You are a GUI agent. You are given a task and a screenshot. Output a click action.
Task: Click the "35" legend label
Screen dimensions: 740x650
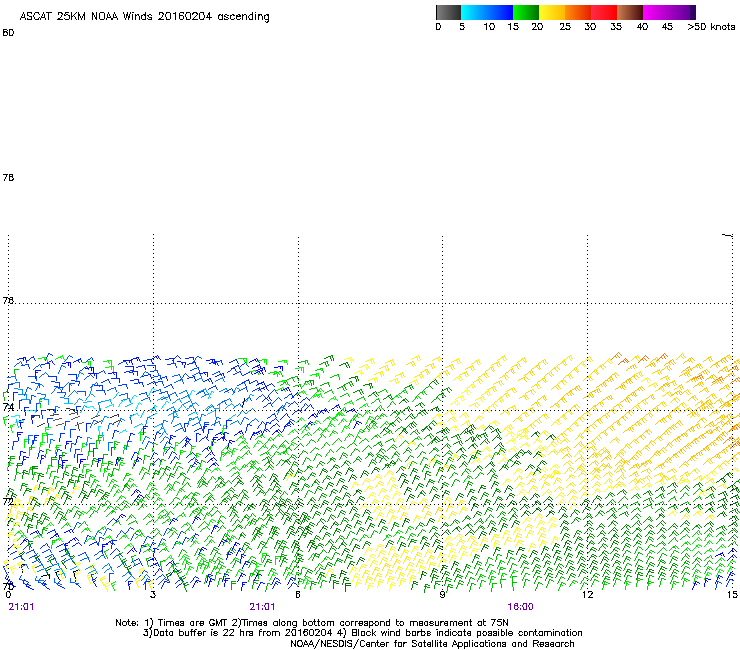coord(616,27)
